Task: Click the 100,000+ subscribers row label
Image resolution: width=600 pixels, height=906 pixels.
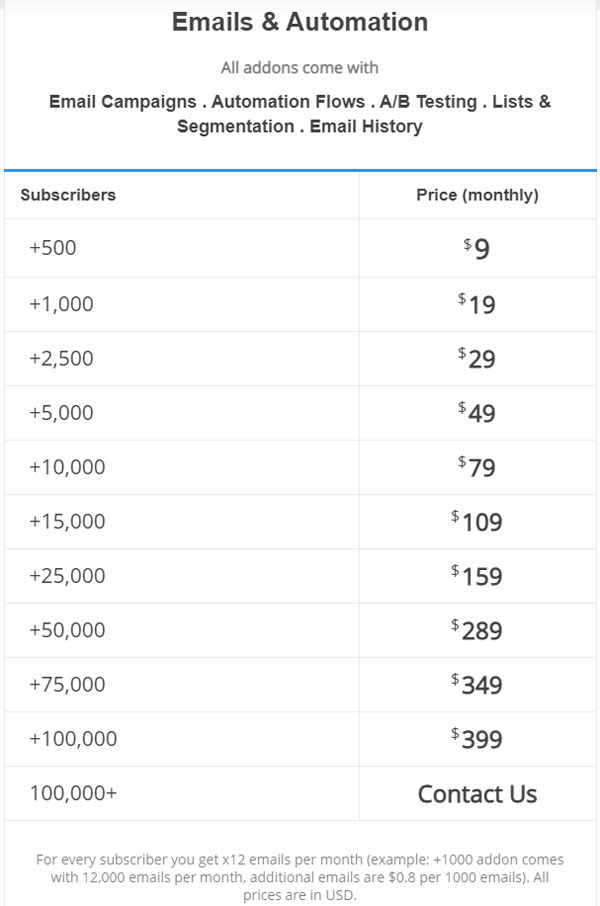Action: tap(73, 793)
